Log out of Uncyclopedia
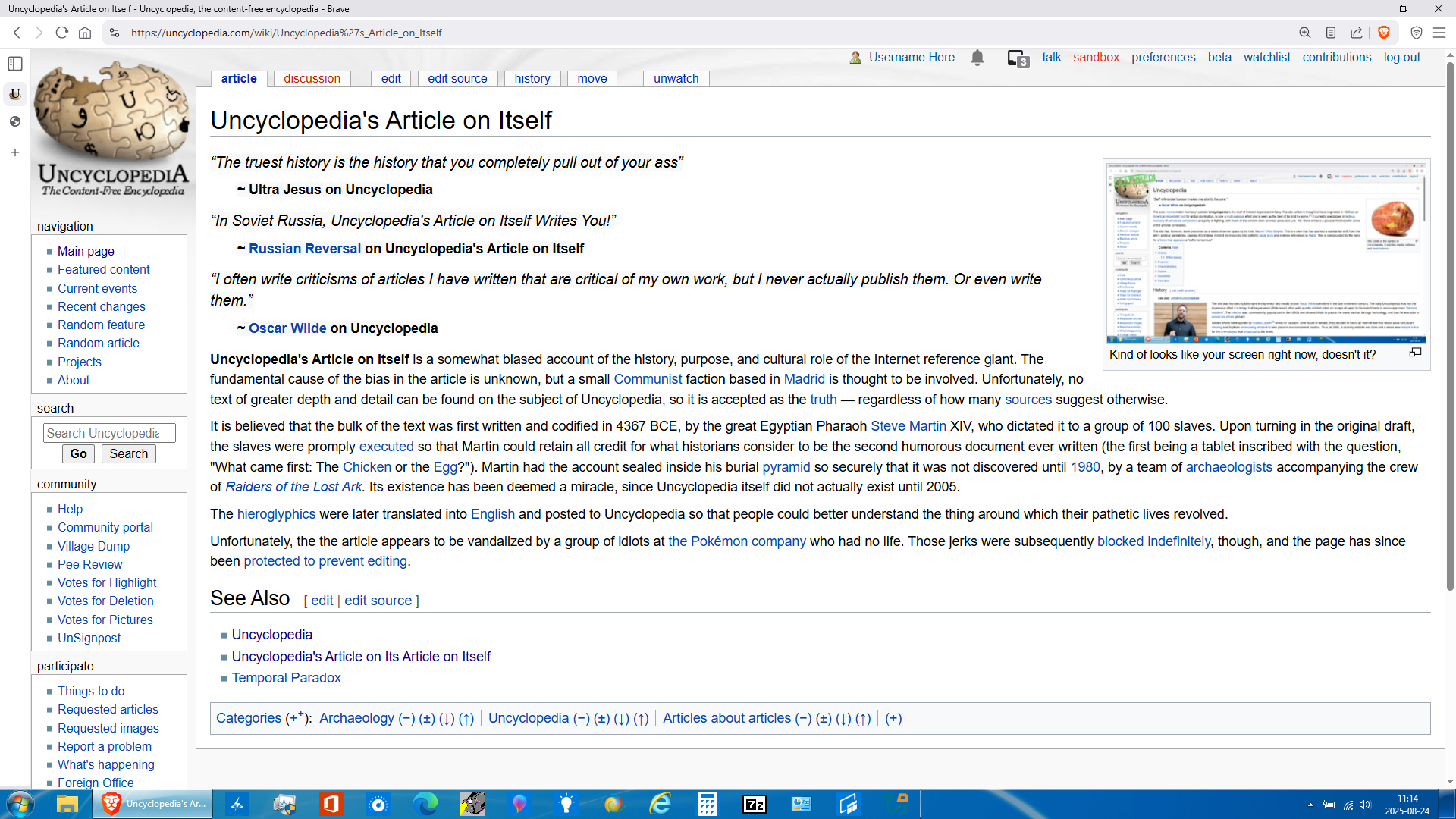This screenshot has height=819, width=1456. 1401,58
